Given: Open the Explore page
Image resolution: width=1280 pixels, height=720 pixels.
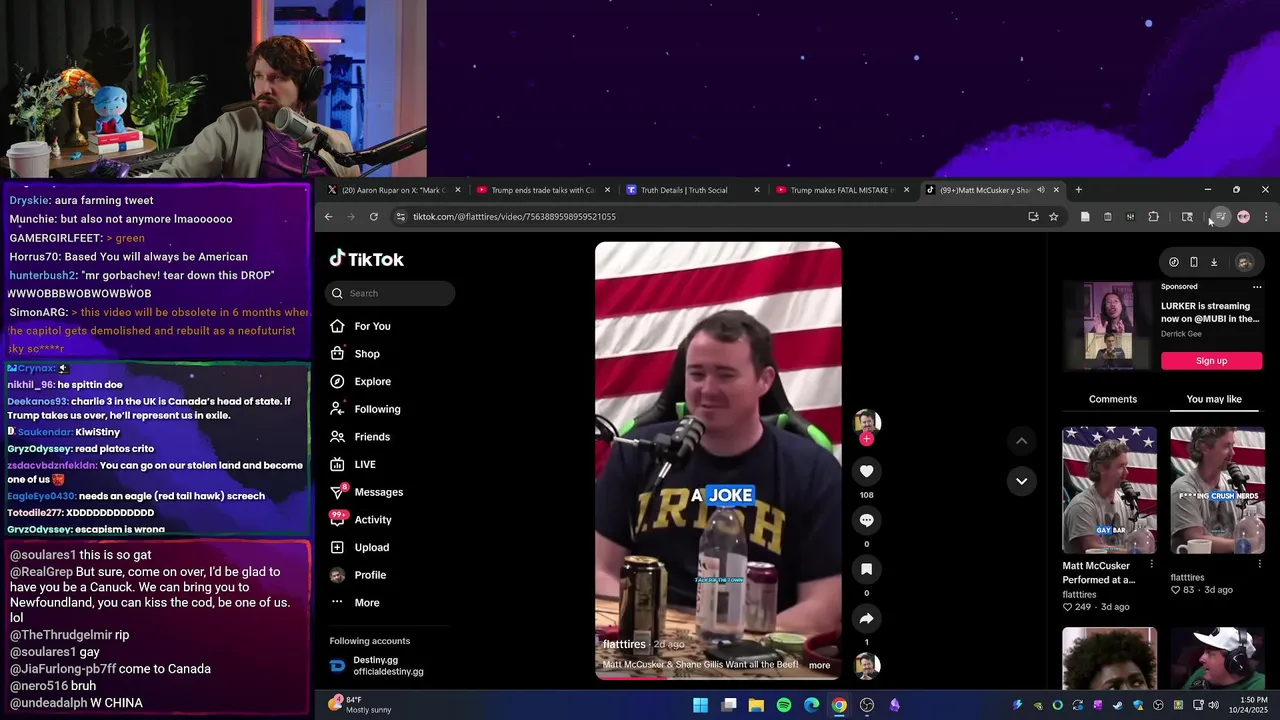Looking at the screenshot, I should click(361, 381).
